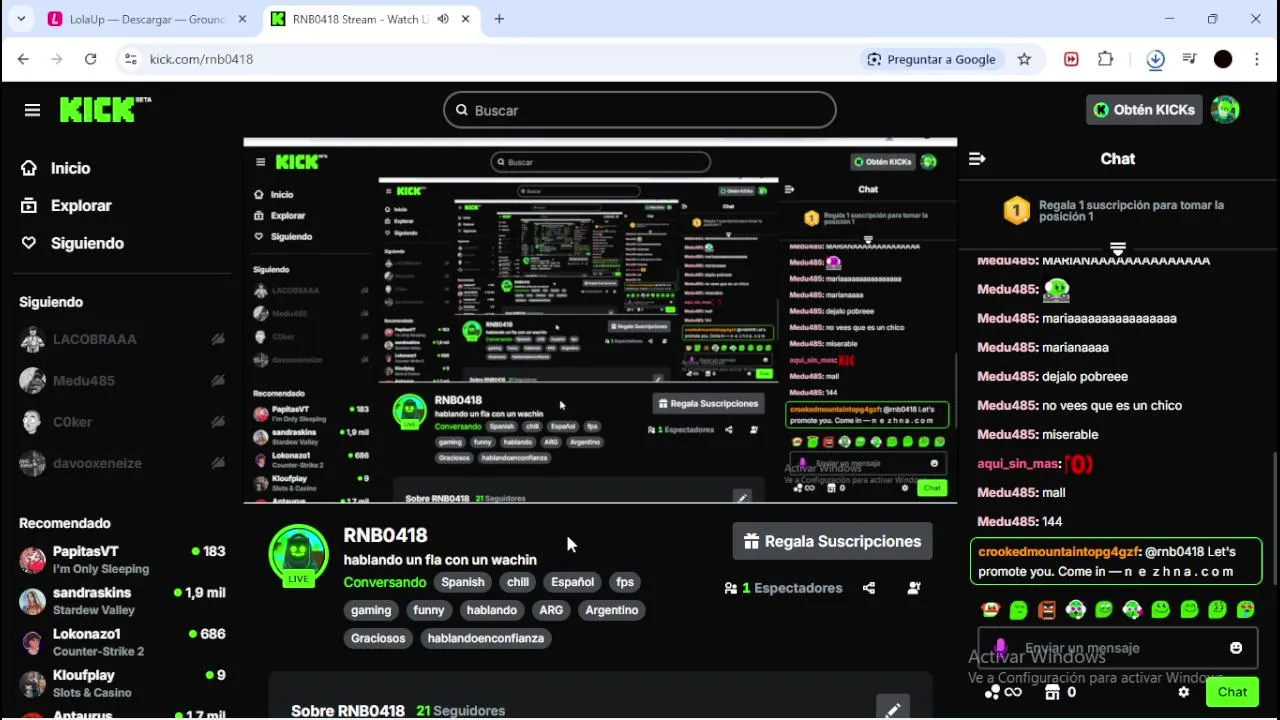Click the KICK logo to go home
Image resolution: width=1280 pixels, height=720 pixels.
click(104, 109)
